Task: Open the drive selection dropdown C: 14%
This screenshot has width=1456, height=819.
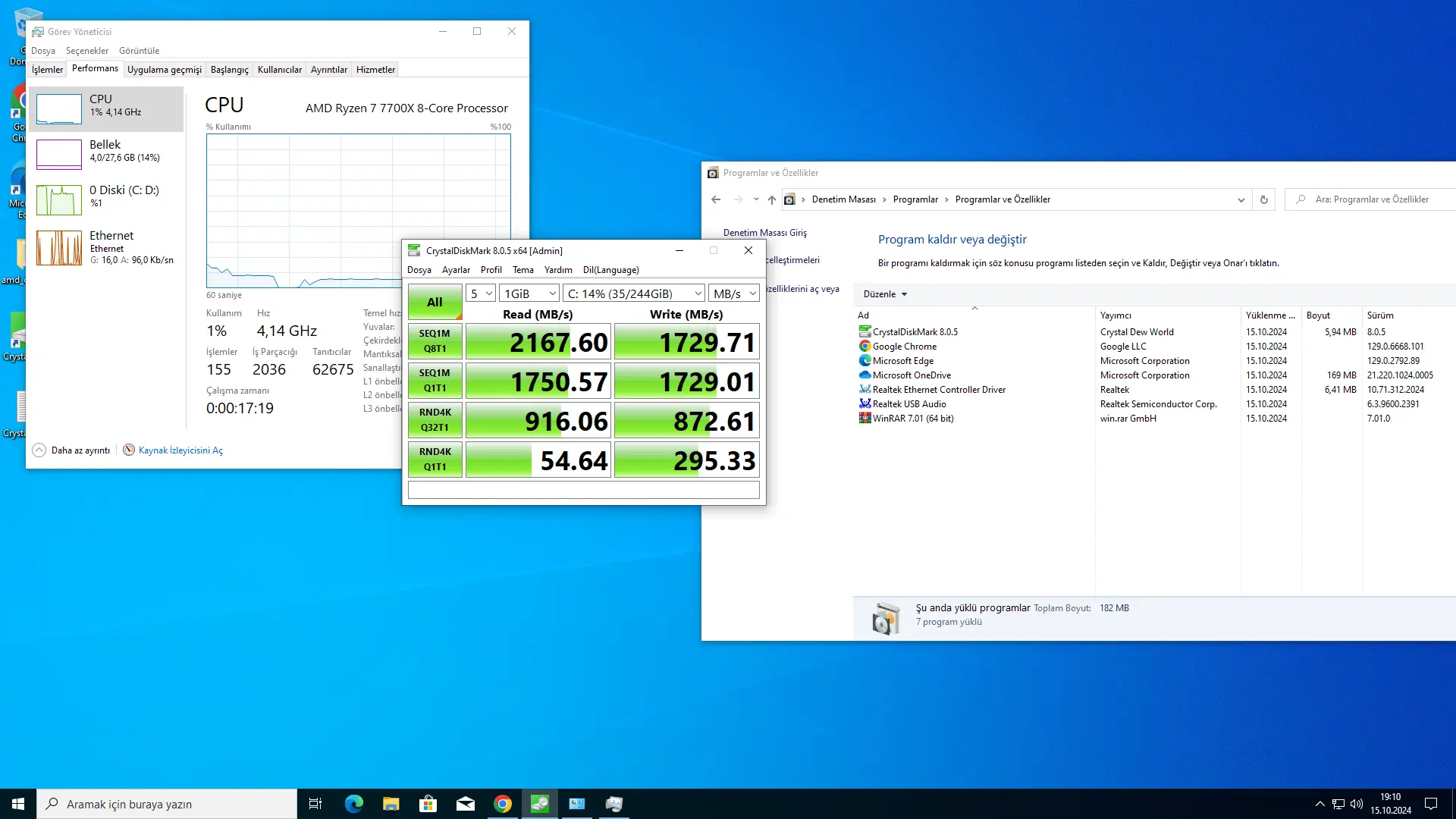Action: [x=634, y=293]
